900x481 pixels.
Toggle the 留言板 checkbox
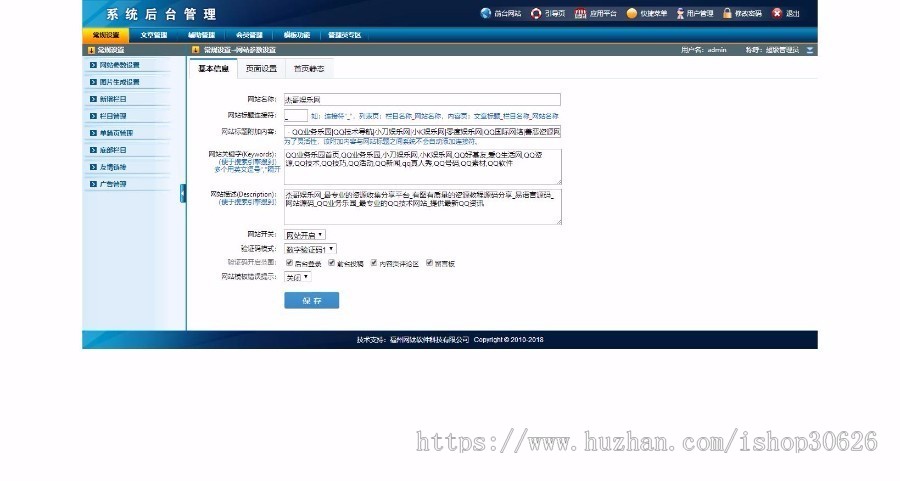(x=429, y=263)
